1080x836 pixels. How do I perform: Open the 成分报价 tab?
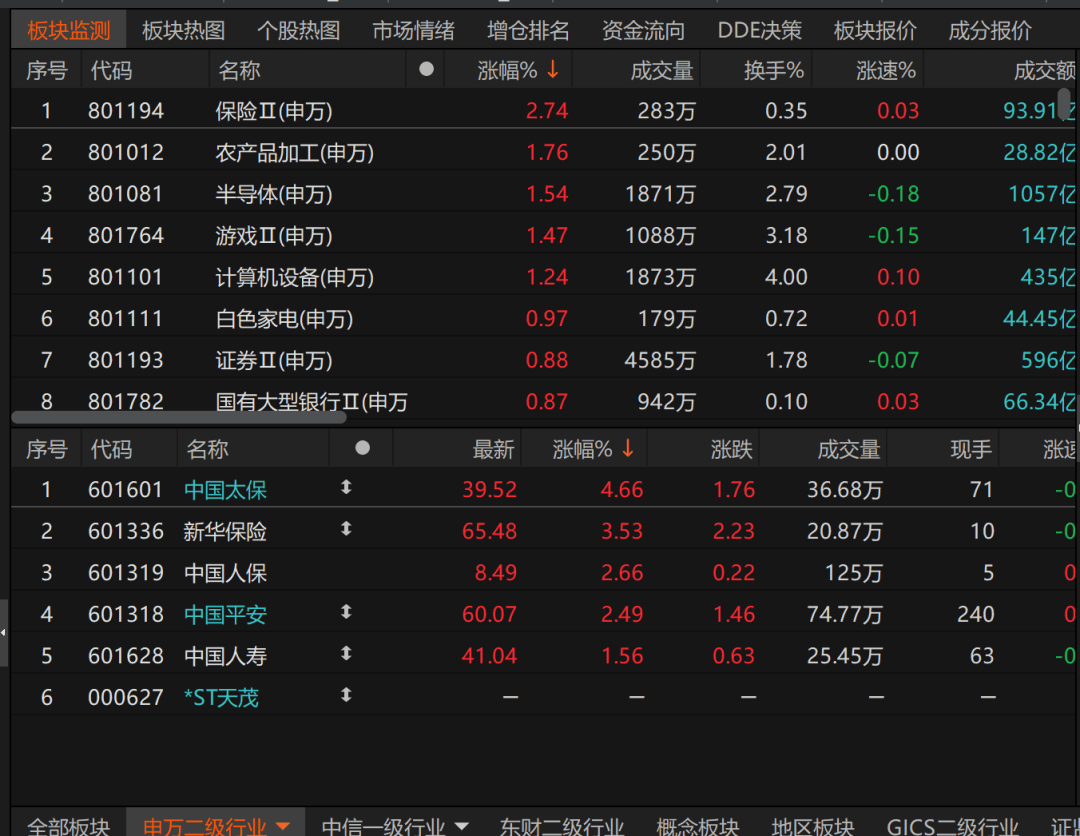tap(990, 30)
